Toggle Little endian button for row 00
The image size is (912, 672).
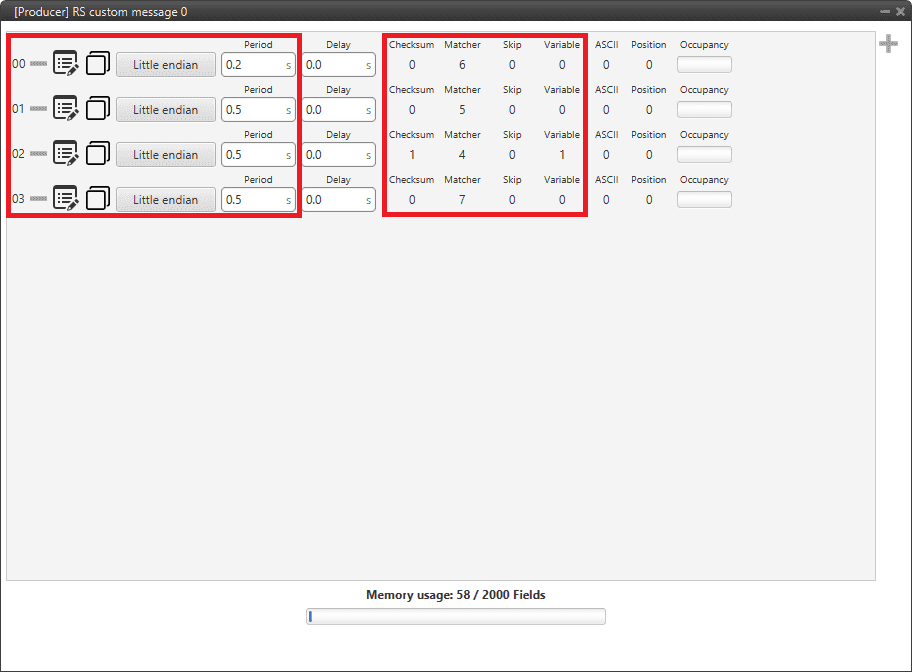166,65
